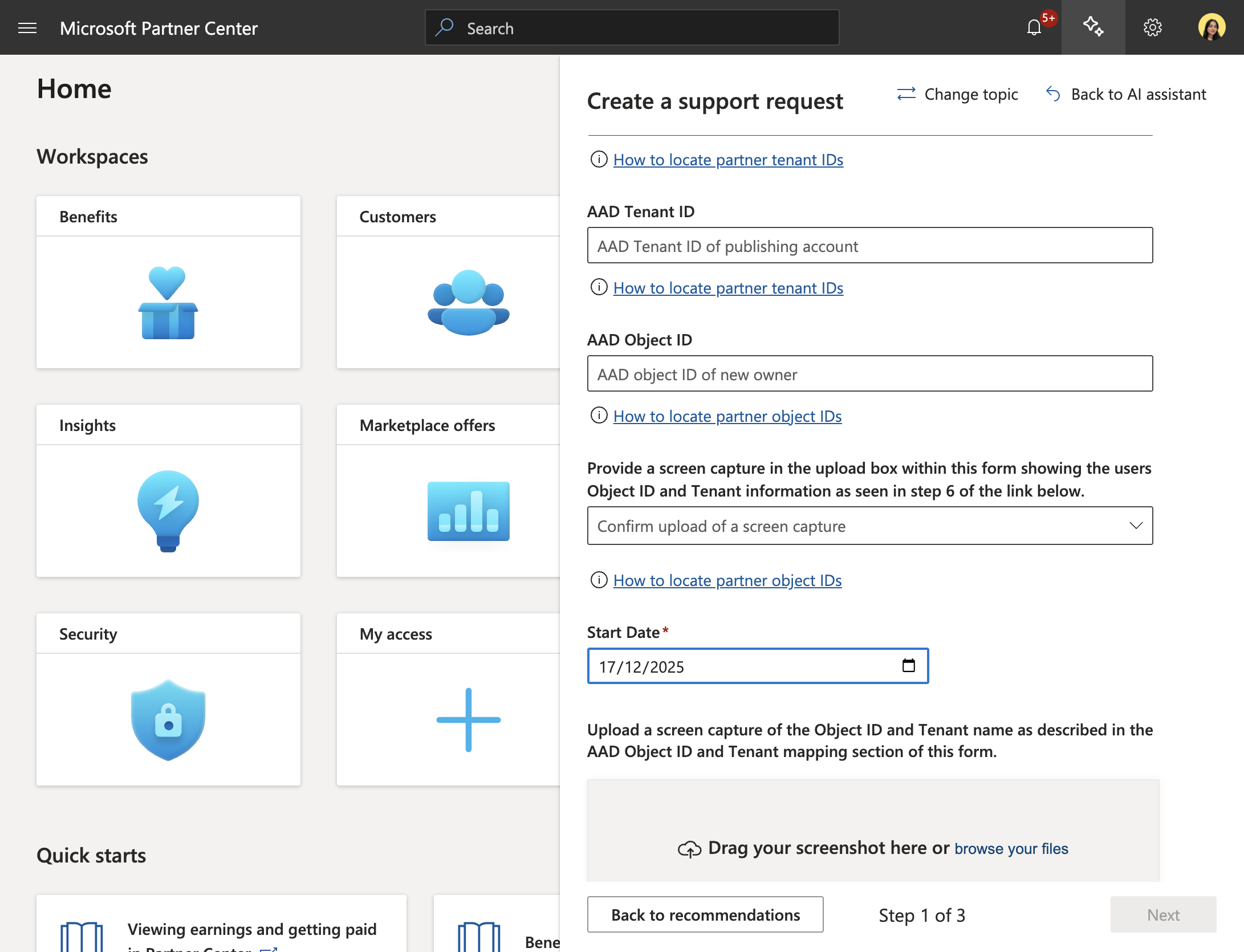Image resolution: width=1244 pixels, height=952 pixels.
Task: Open the Insights lightbulb workspace tile
Action: [168, 491]
